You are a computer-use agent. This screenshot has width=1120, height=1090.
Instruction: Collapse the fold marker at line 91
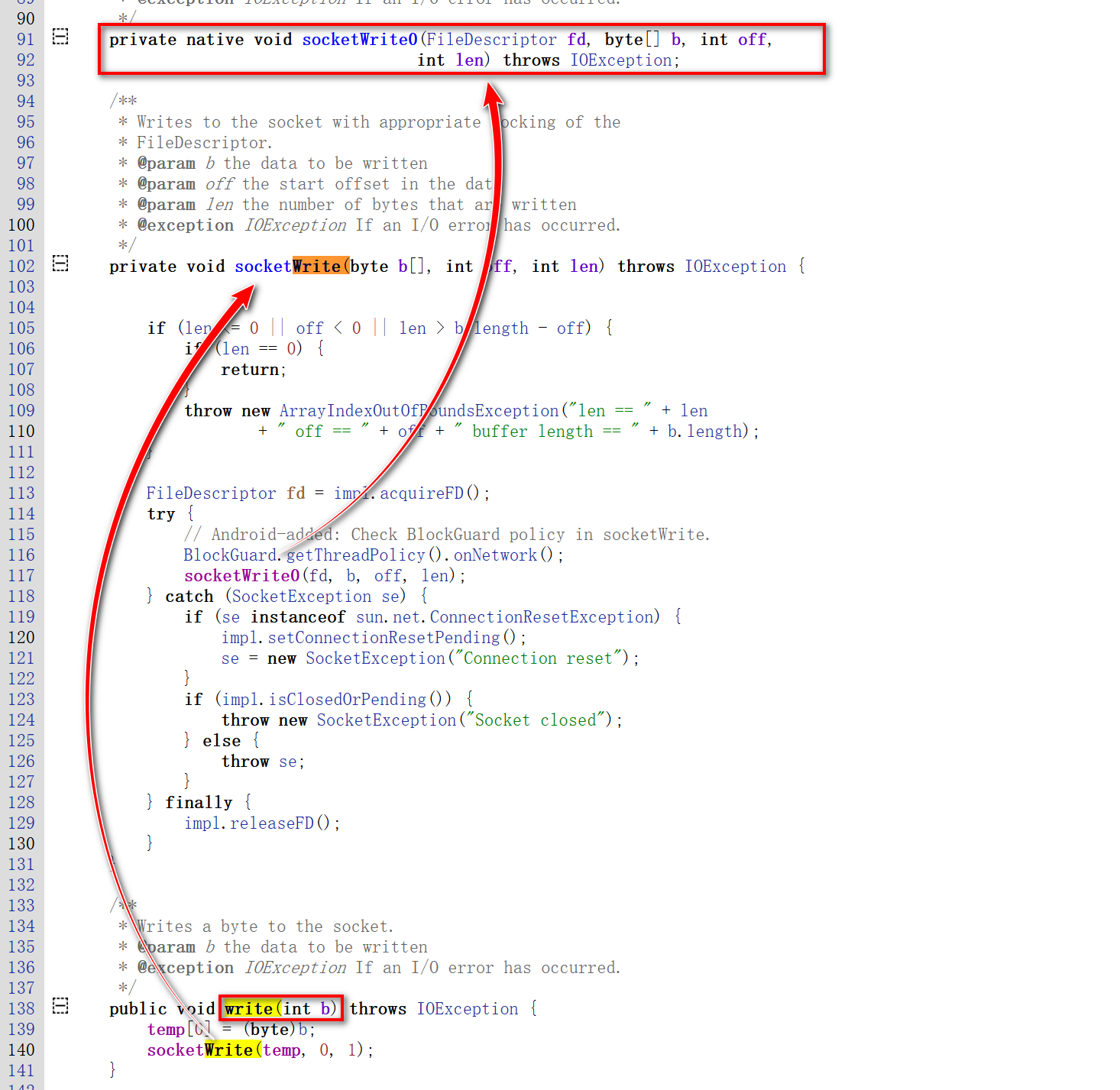[x=60, y=37]
